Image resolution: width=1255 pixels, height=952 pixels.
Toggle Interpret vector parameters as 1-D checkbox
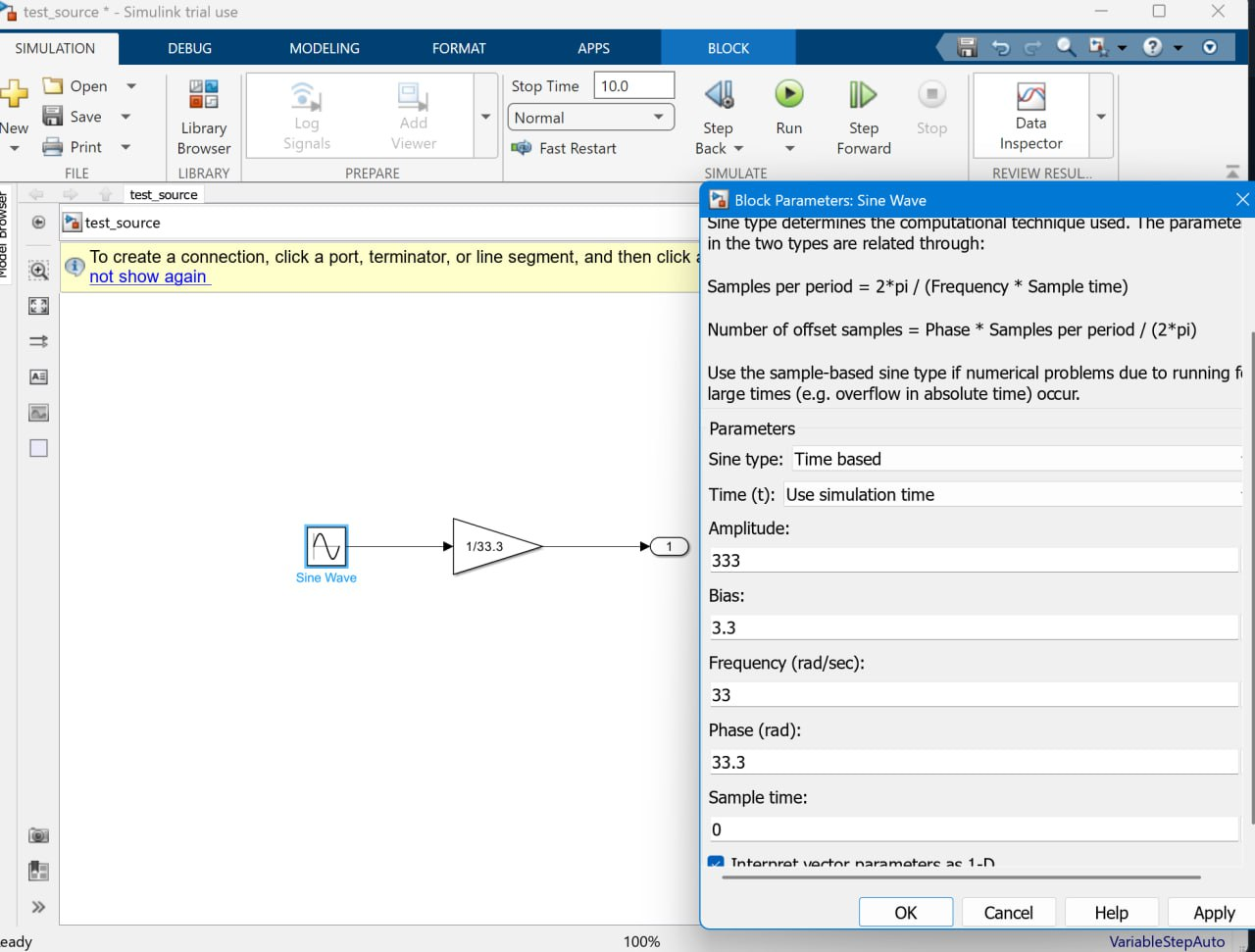click(716, 863)
